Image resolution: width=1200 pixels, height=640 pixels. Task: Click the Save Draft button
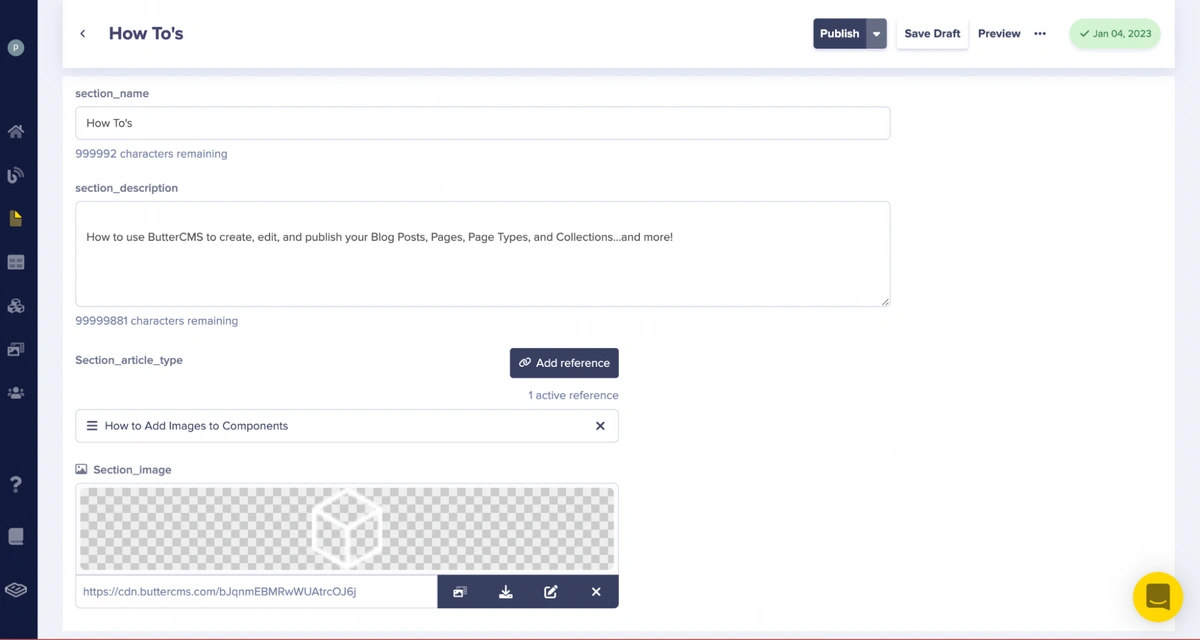coord(932,34)
